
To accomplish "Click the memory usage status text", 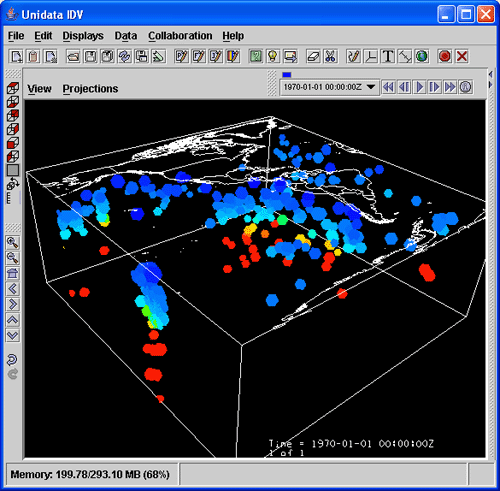I will (90, 474).
